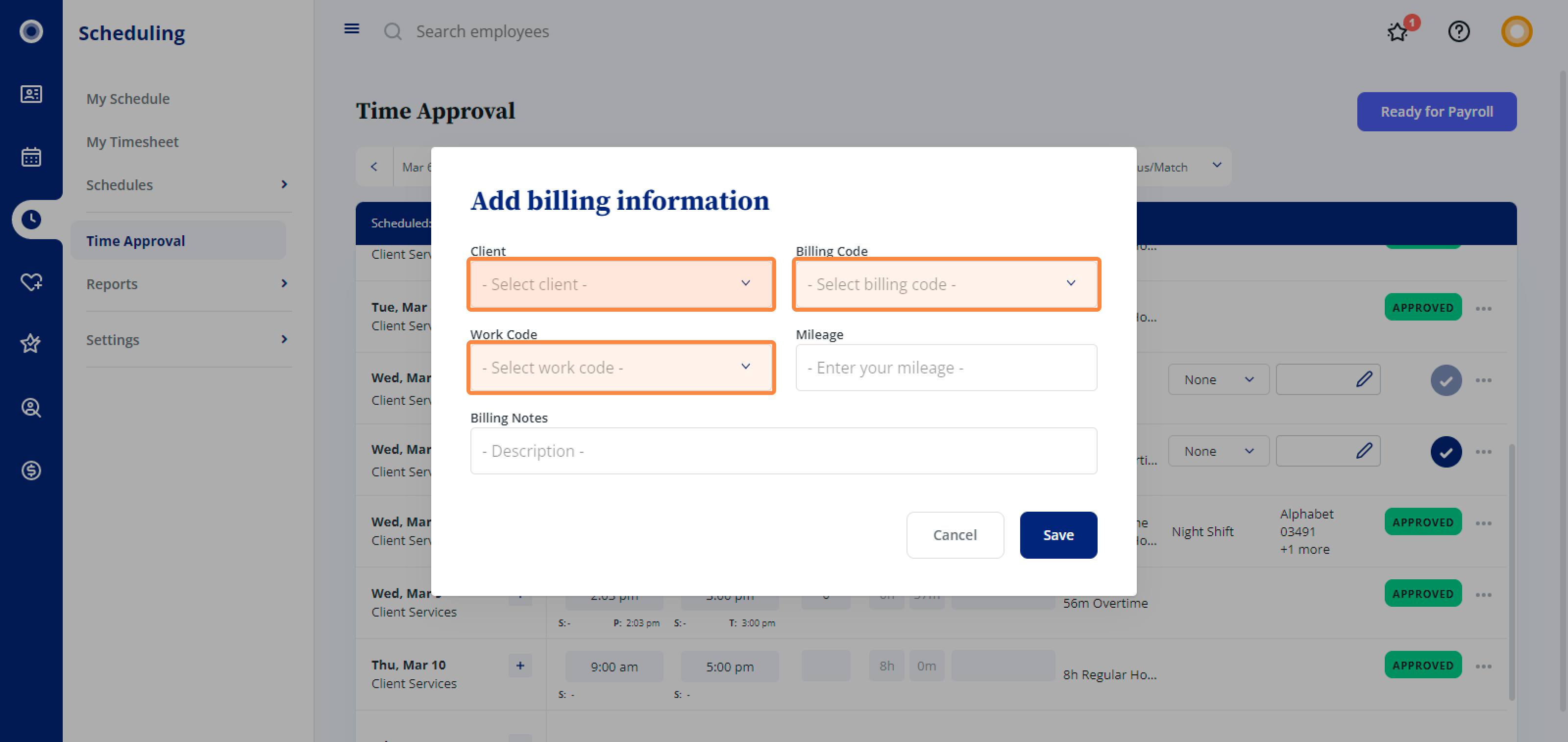This screenshot has height=742, width=1568.
Task: Click the page vertical scrollbar
Action: click(1562, 390)
